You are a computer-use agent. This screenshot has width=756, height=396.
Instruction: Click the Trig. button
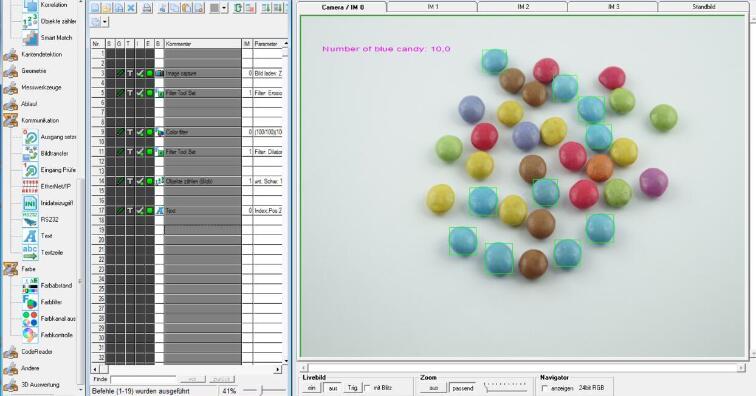tap(352, 388)
